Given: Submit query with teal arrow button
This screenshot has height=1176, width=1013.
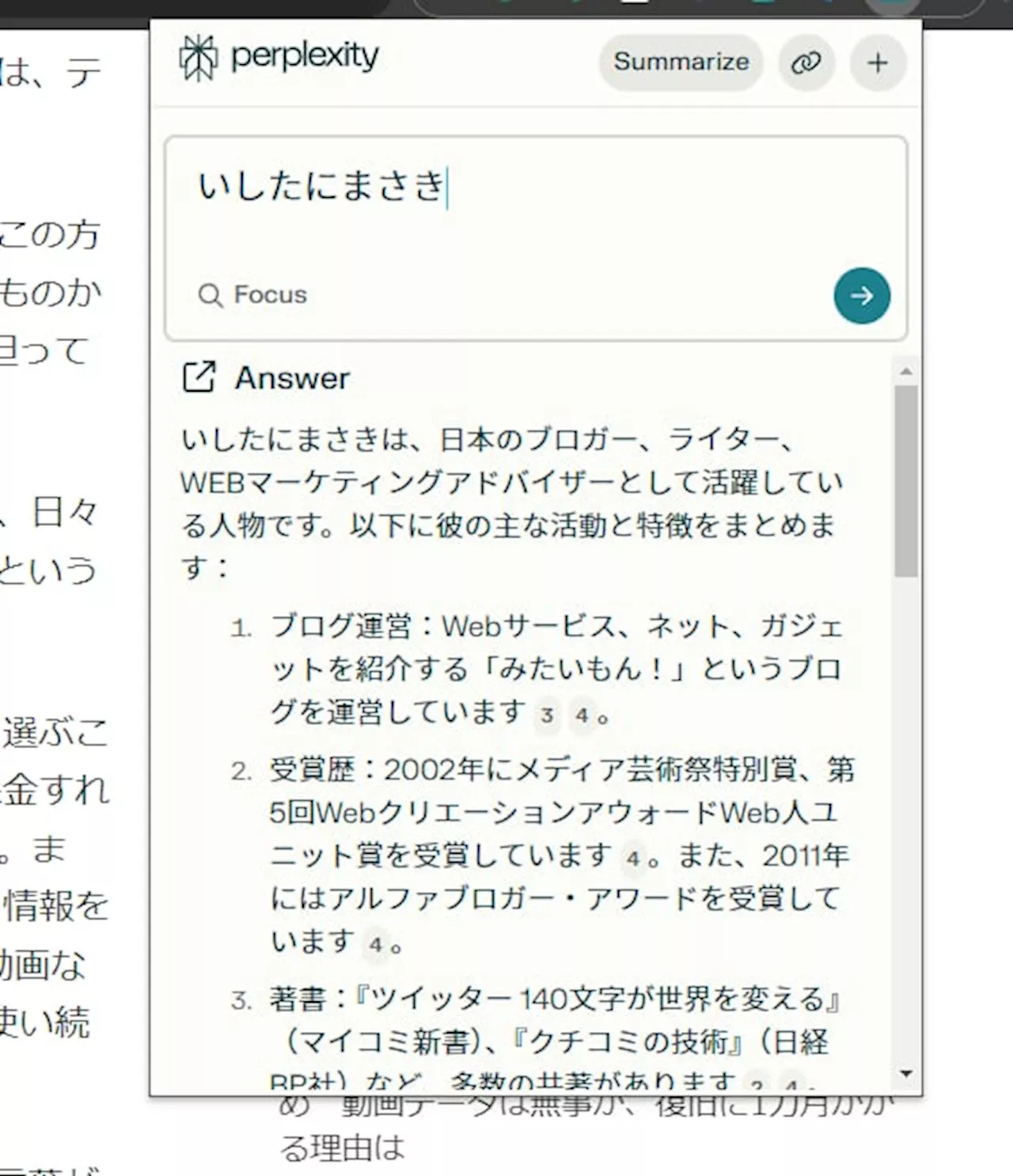Looking at the screenshot, I should (862, 295).
